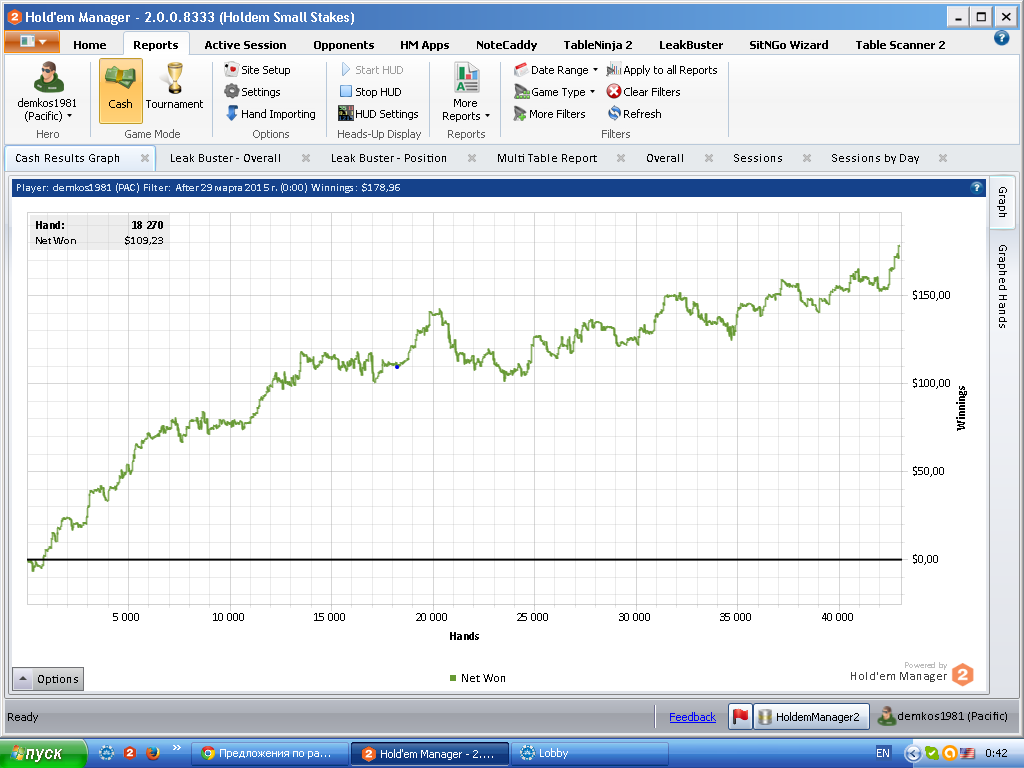Image resolution: width=1024 pixels, height=768 pixels.
Task: Close the Leak Buster - Overall tab
Action: 306,158
